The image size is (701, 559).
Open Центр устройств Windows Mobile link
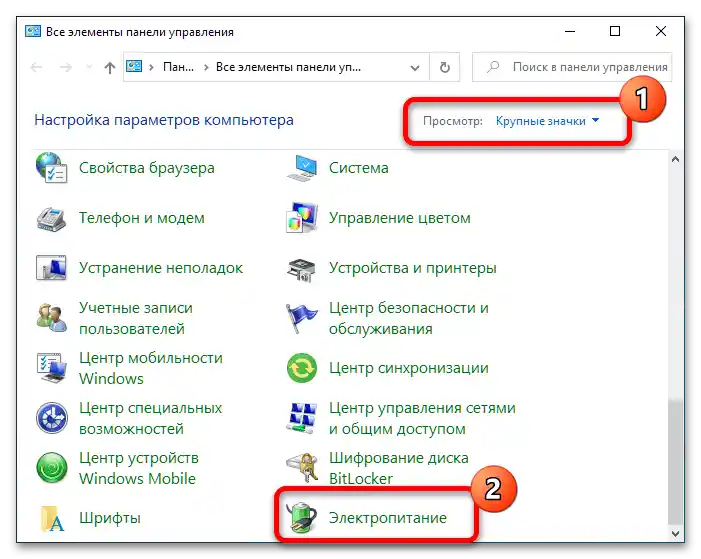pyautogui.click(x=139, y=468)
